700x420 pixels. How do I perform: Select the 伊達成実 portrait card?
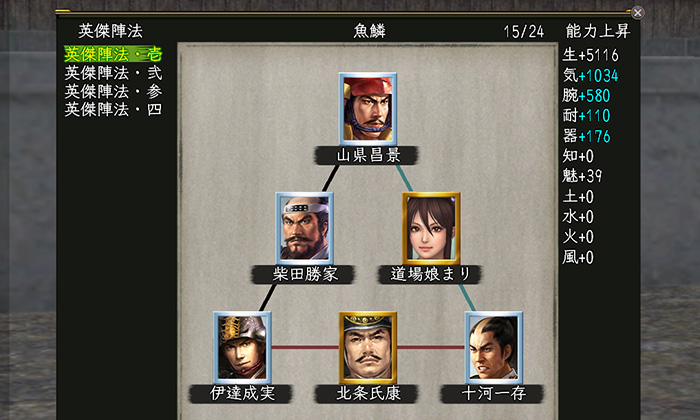click(242, 347)
